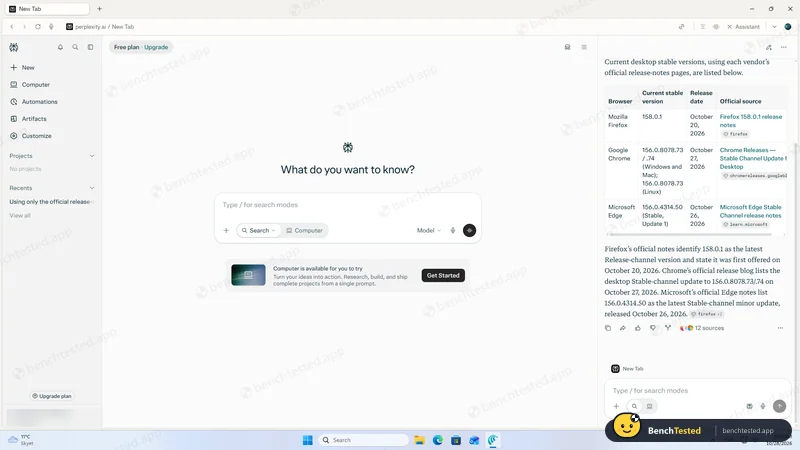Collapse the sidebar with the panel icon
The image size is (800, 450).
tap(90, 47)
